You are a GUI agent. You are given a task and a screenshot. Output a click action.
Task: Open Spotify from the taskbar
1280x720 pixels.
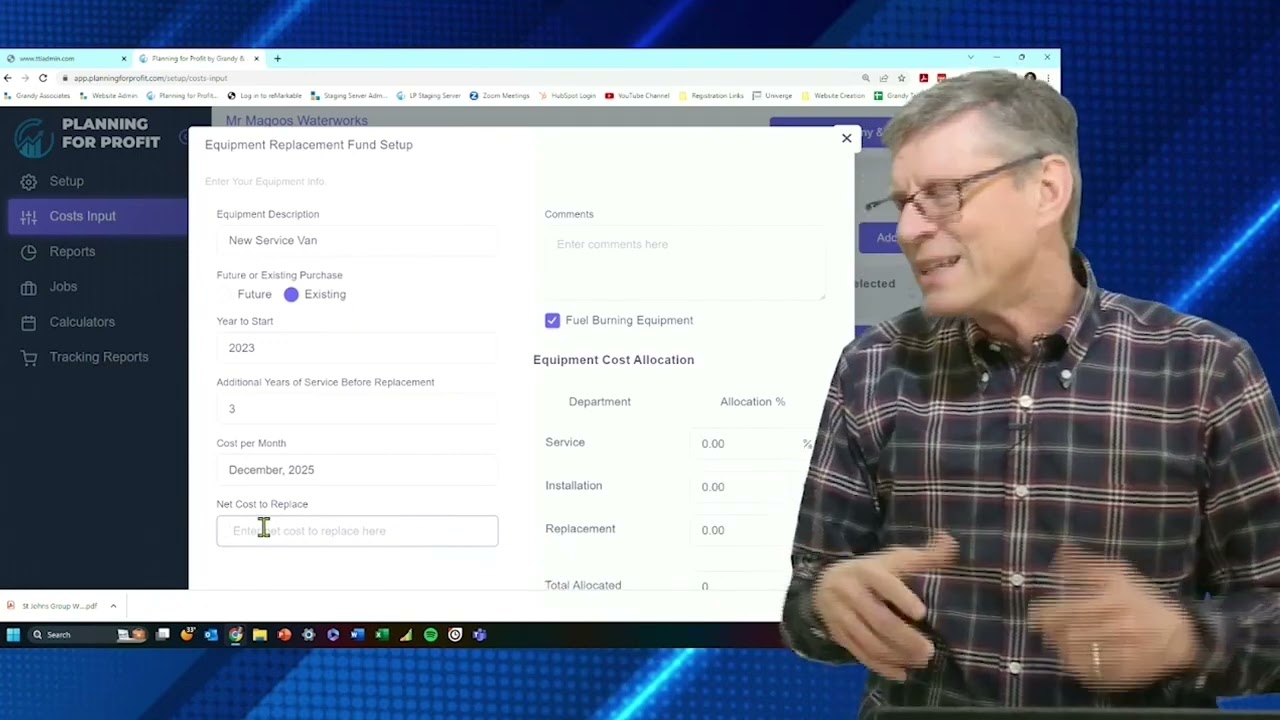[x=431, y=634]
